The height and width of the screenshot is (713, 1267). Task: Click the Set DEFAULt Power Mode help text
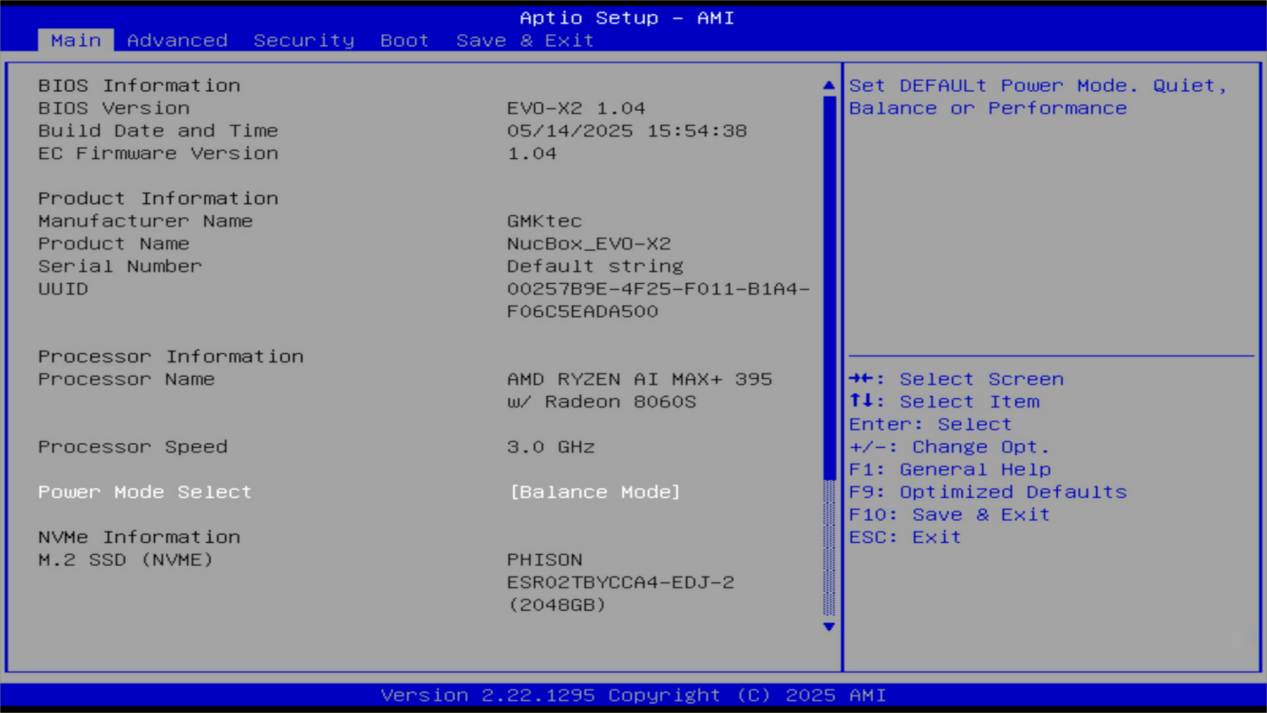(x=1039, y=97)
